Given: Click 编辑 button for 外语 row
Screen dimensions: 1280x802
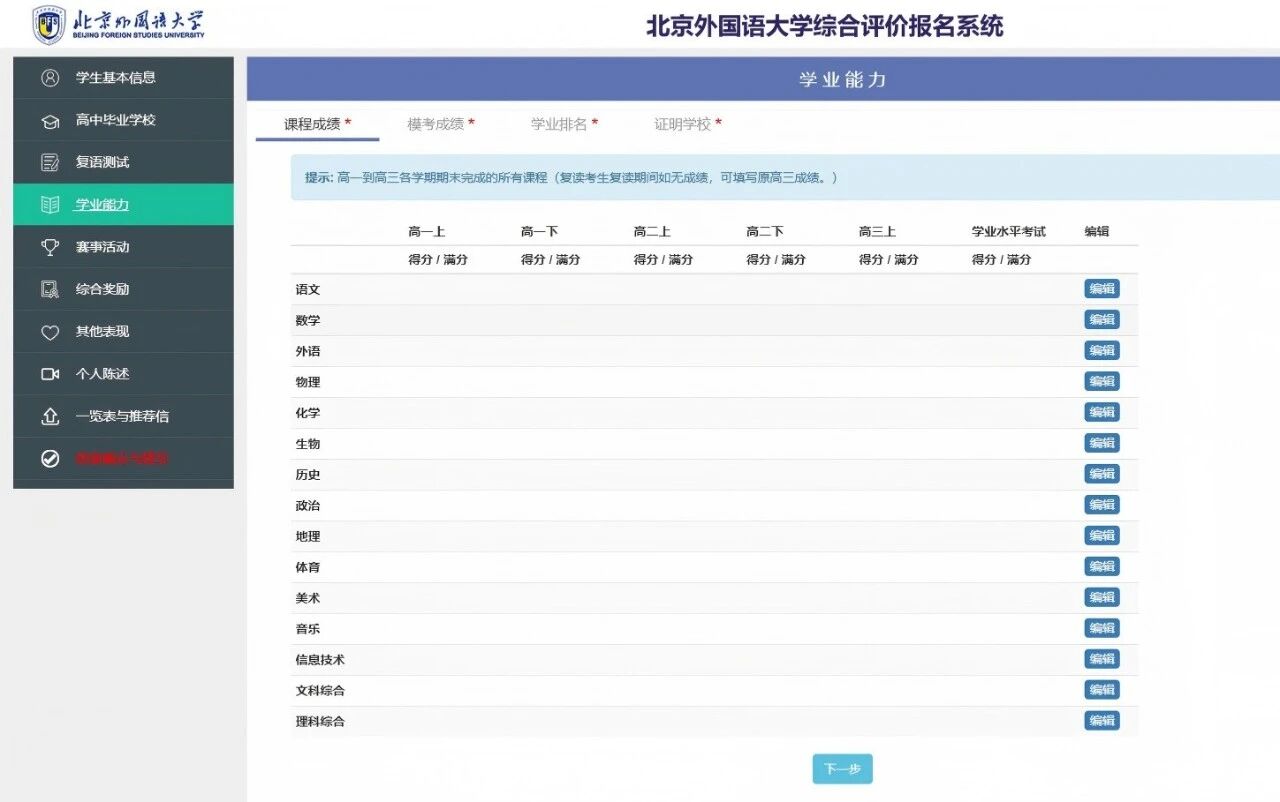Looking at the screenshot, I should pos(1101,351).
